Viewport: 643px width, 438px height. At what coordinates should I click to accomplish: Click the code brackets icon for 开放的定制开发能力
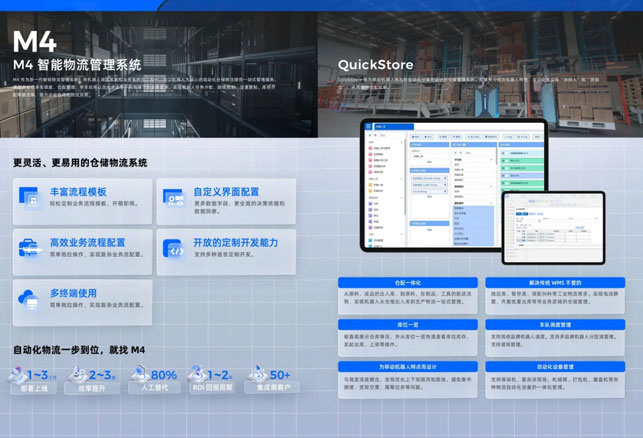pos(174,249)
